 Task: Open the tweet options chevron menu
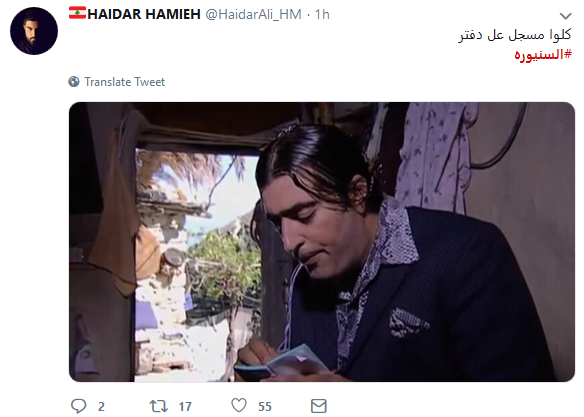565,16
